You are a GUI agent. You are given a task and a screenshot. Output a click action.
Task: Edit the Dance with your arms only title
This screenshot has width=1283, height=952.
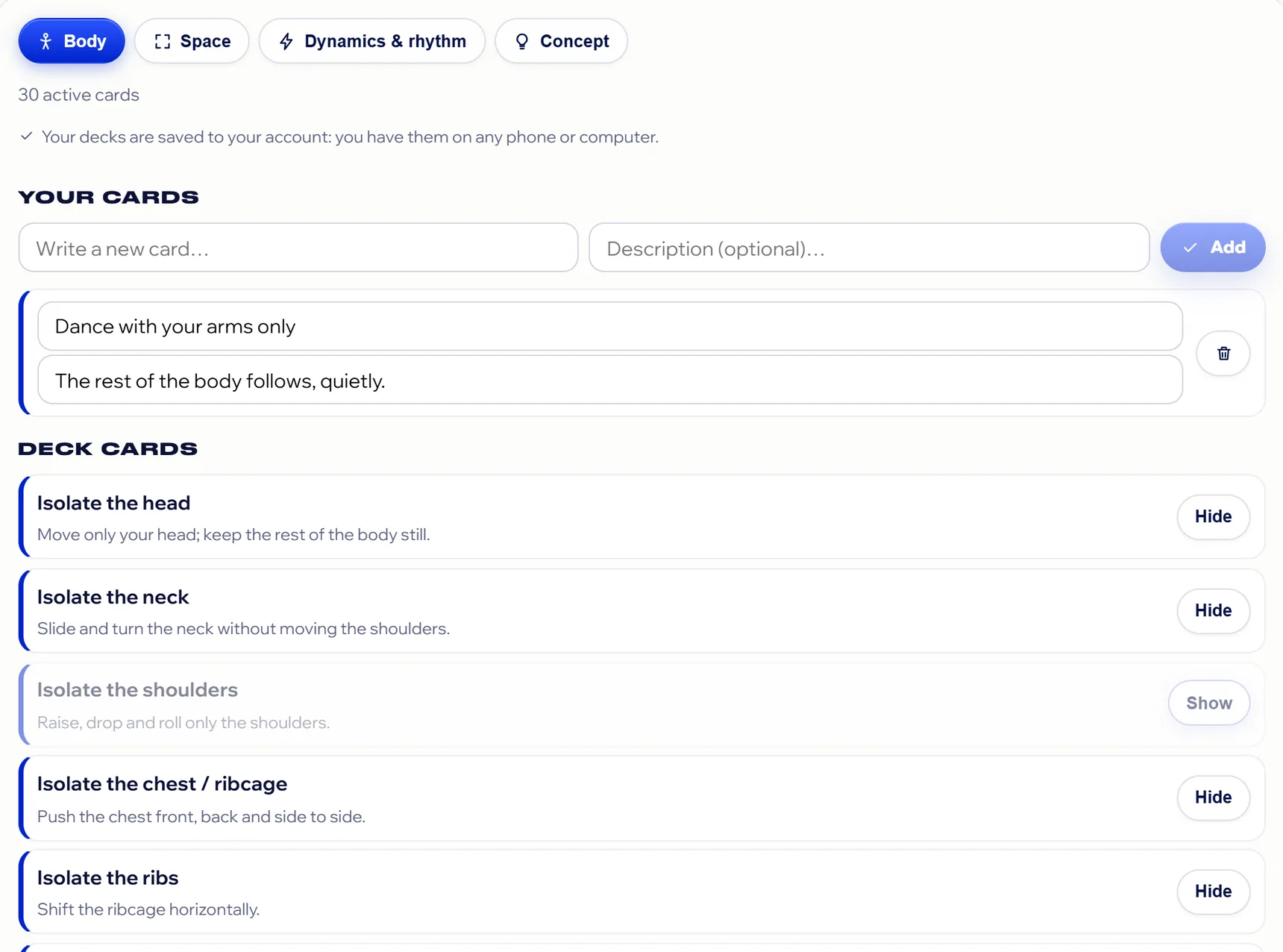610,326
